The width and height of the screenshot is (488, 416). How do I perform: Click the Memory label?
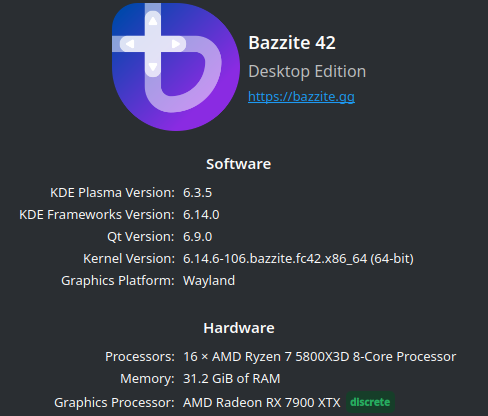point(147,379)
